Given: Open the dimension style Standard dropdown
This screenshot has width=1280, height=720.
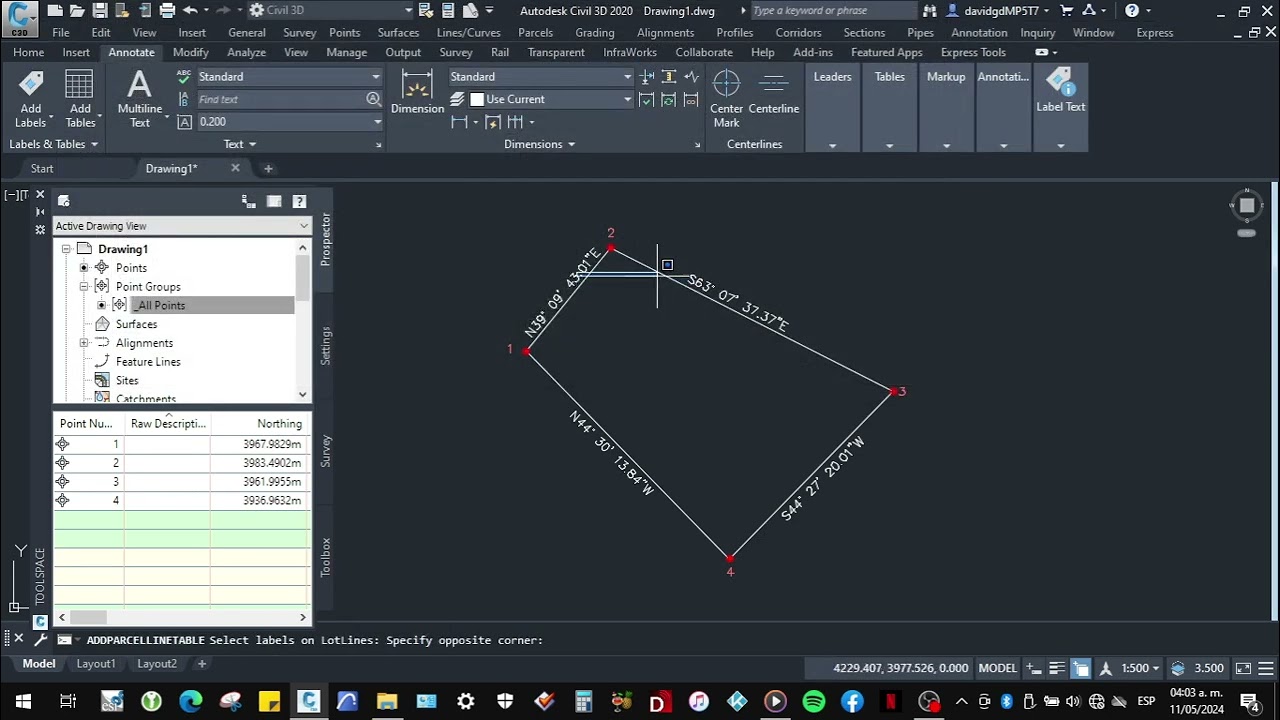Looking at the screenshot, I should pos(540,77).
